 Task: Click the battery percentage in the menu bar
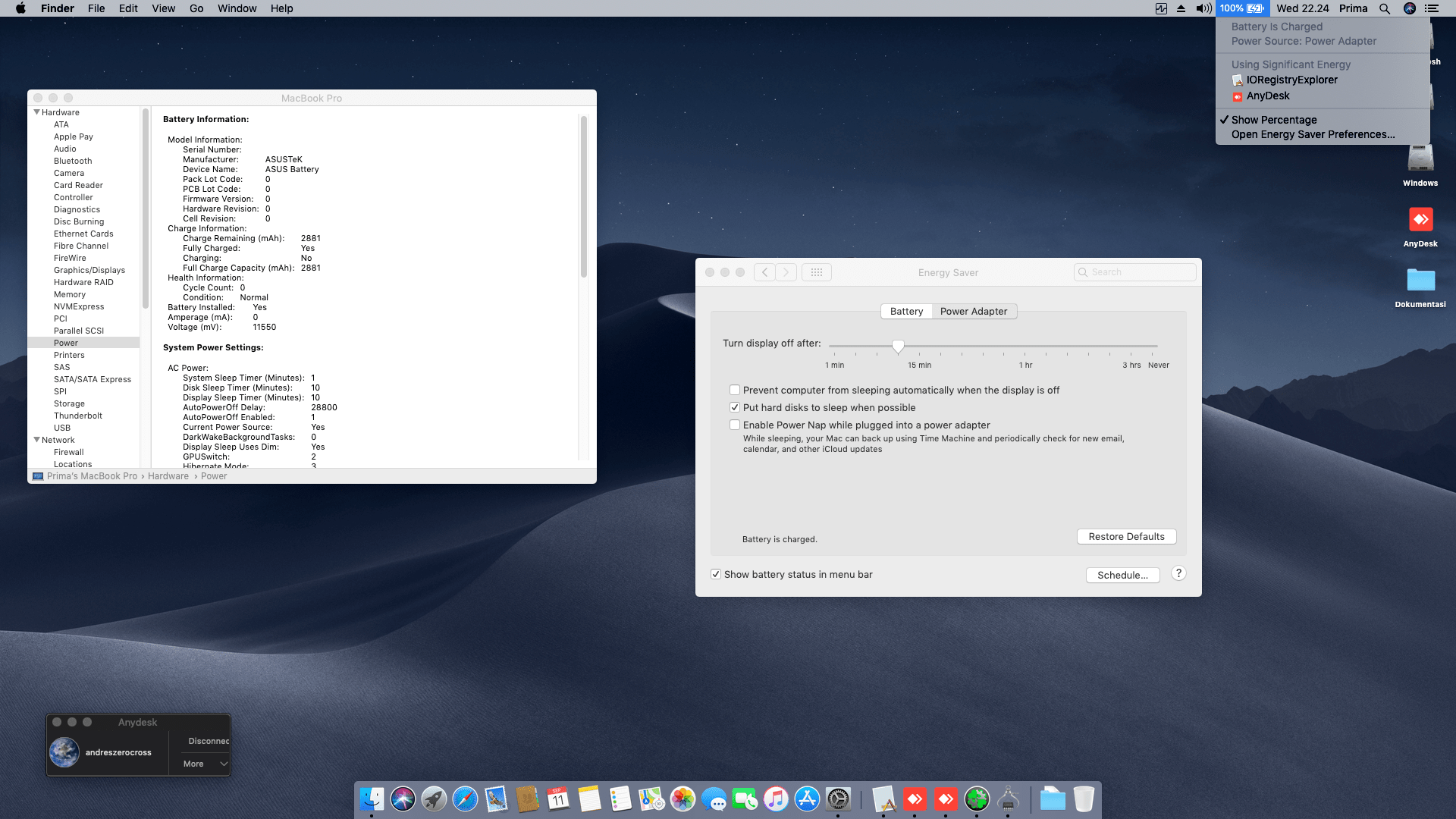[1242, 8]
